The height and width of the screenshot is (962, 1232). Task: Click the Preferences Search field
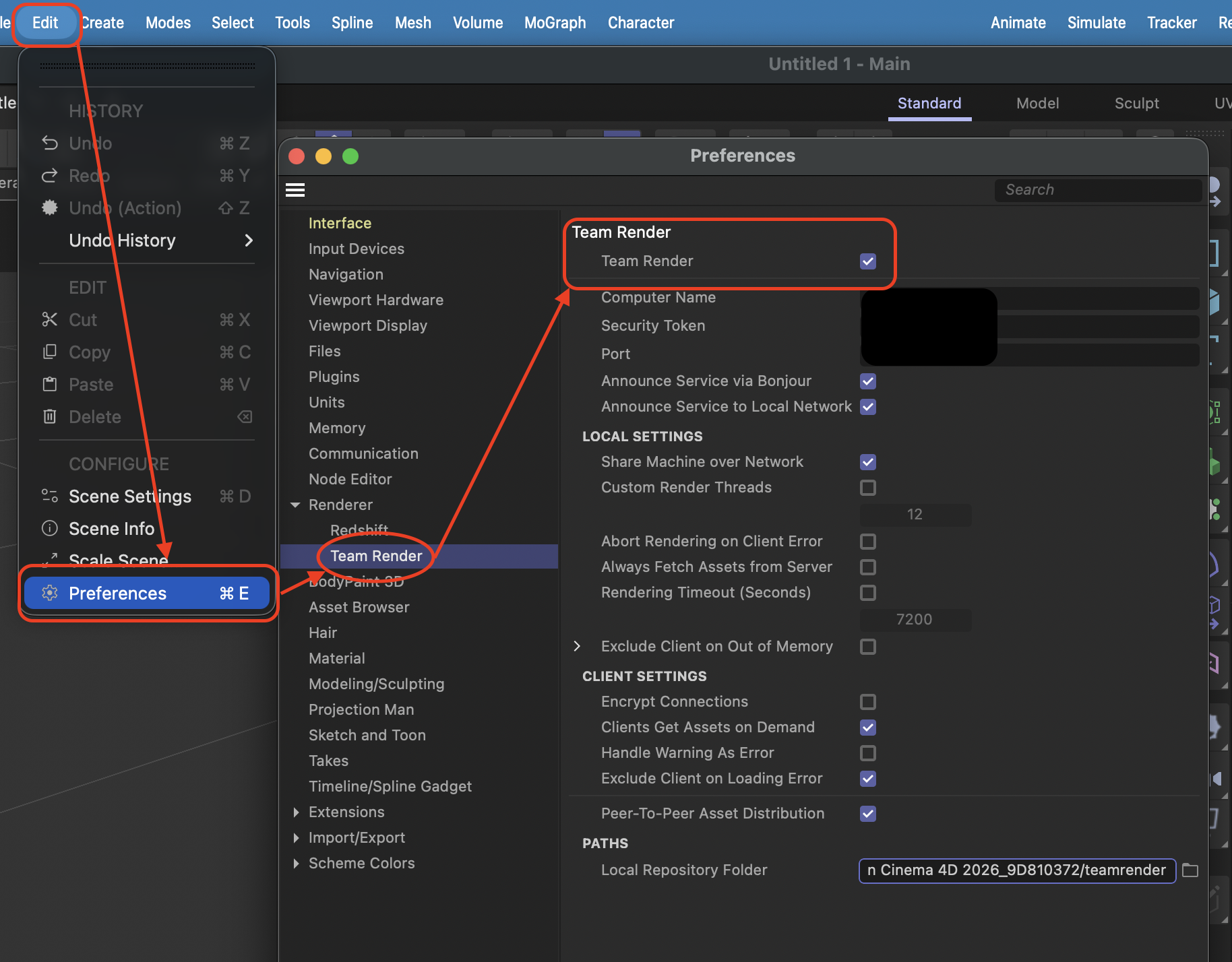pos(1097,190)
